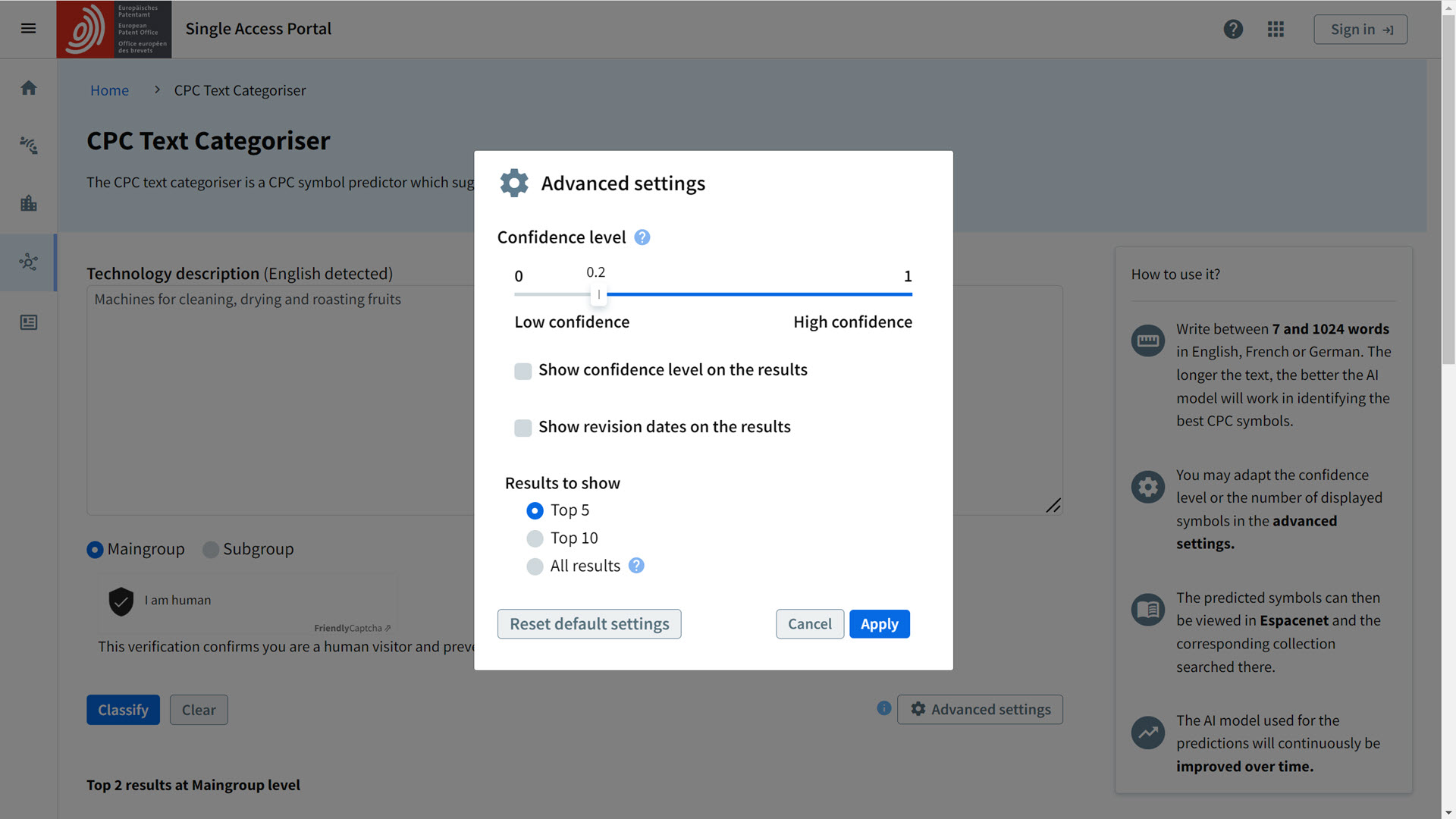
Task: Click the gear icon in Advanced settings dialog
Action: tap(513, 183)
